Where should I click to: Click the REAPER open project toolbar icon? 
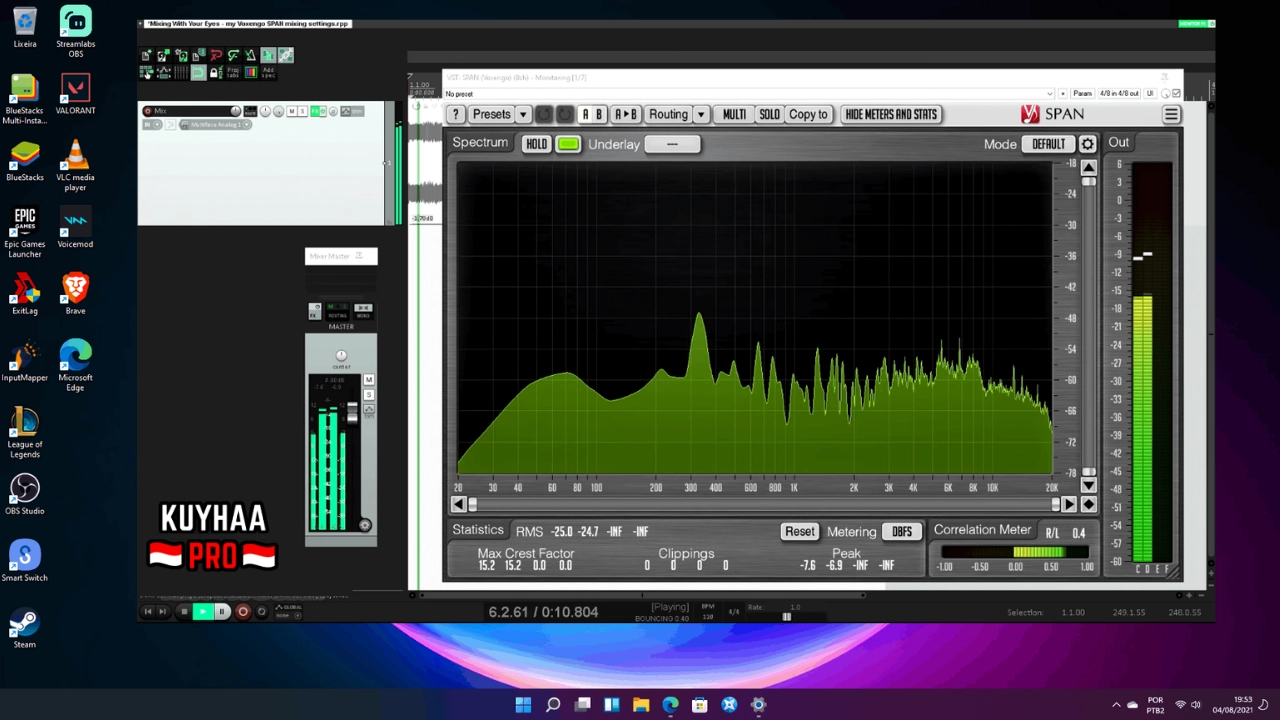click(163, 55)
